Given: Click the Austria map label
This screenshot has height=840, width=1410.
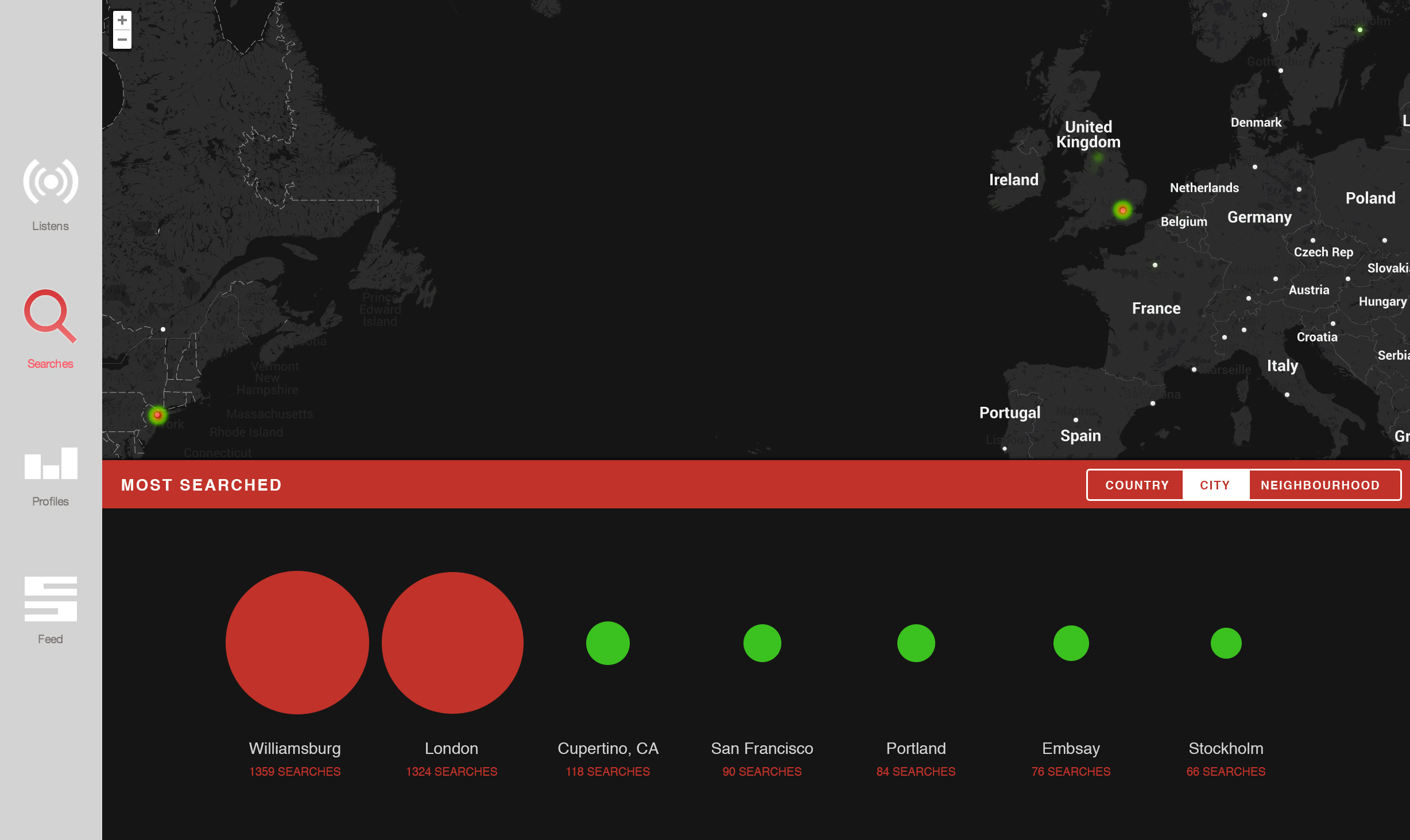Looking at the screenshot, I should pos(1309,290).
